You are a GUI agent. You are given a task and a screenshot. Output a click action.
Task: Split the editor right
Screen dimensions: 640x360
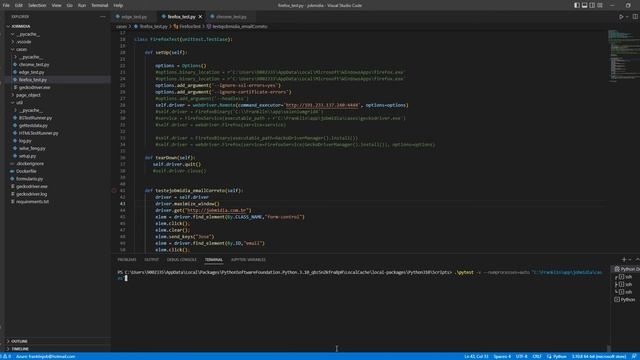636,17
